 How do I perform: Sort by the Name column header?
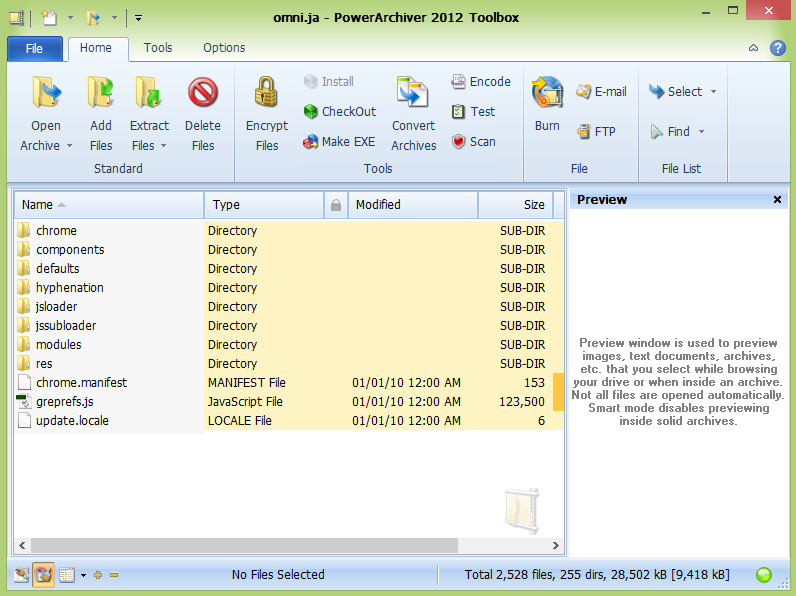point(109,205)
